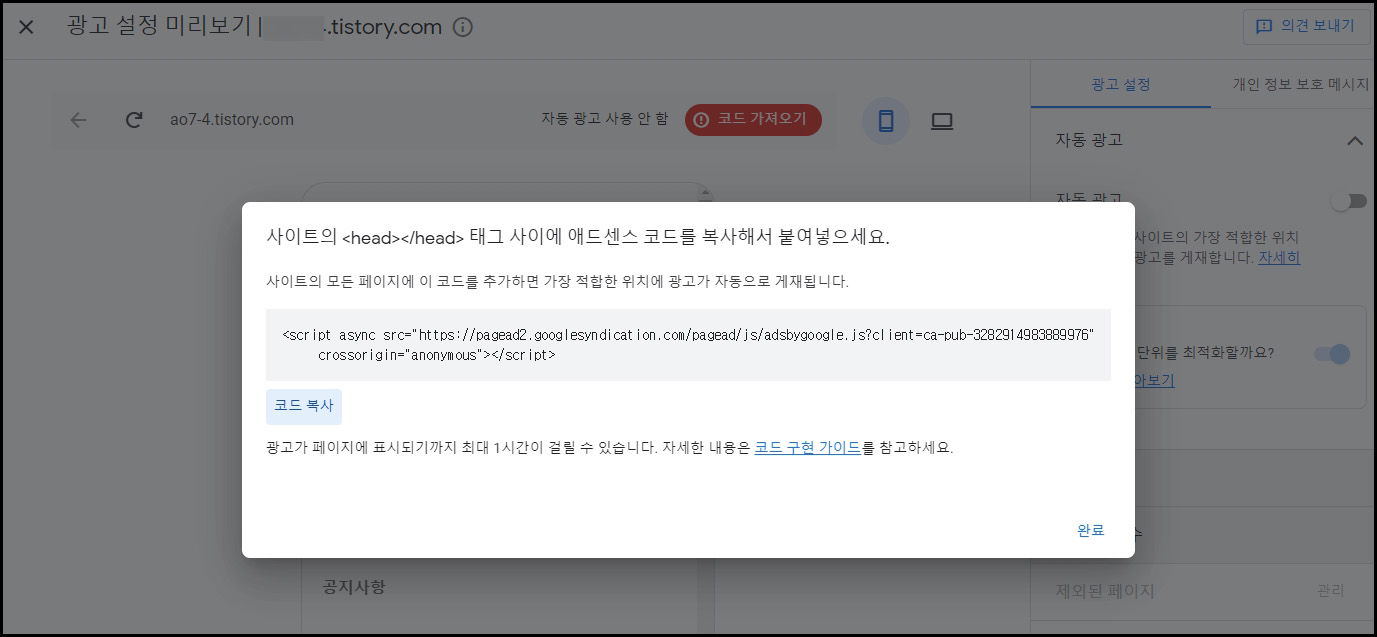Close the ad settings preview with X icon

click(27, 27)
